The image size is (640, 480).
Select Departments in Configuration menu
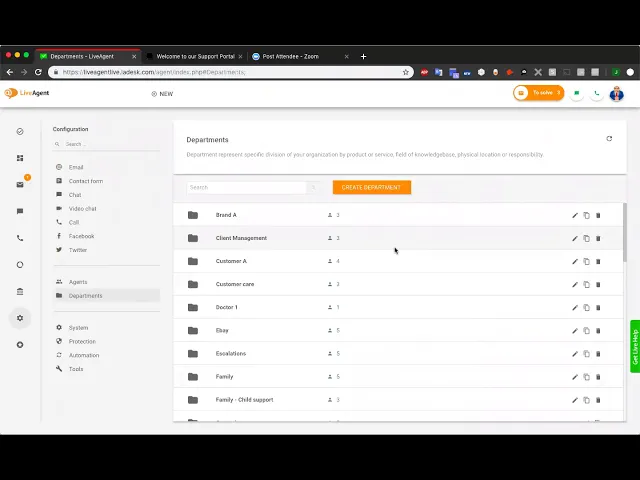(107, 296)
